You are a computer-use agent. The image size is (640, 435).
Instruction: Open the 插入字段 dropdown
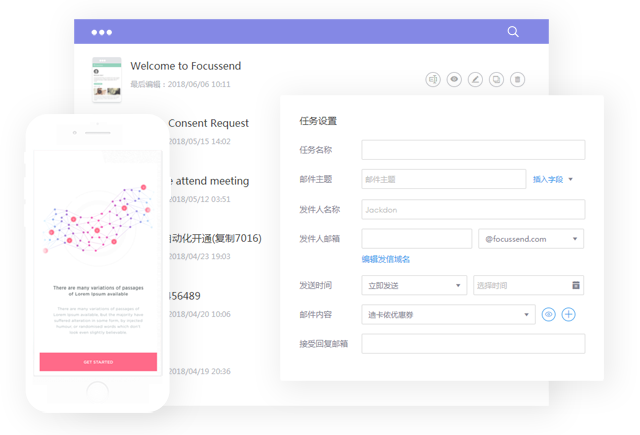[x=553, y=179]
